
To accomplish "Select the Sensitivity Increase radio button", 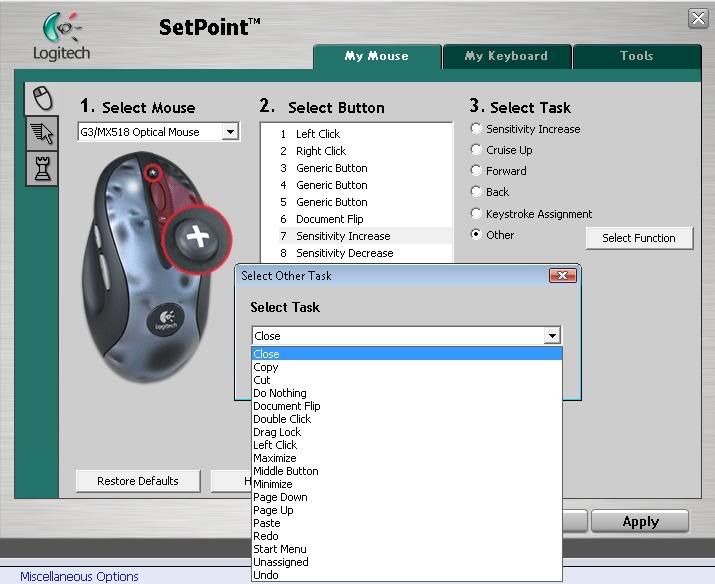I will click(x=476, y=129).
